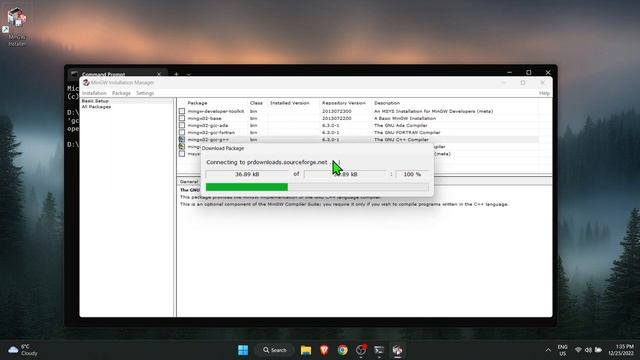Select the mingw32-base package name
Screen dimensions: 640x360
(204, 118)
